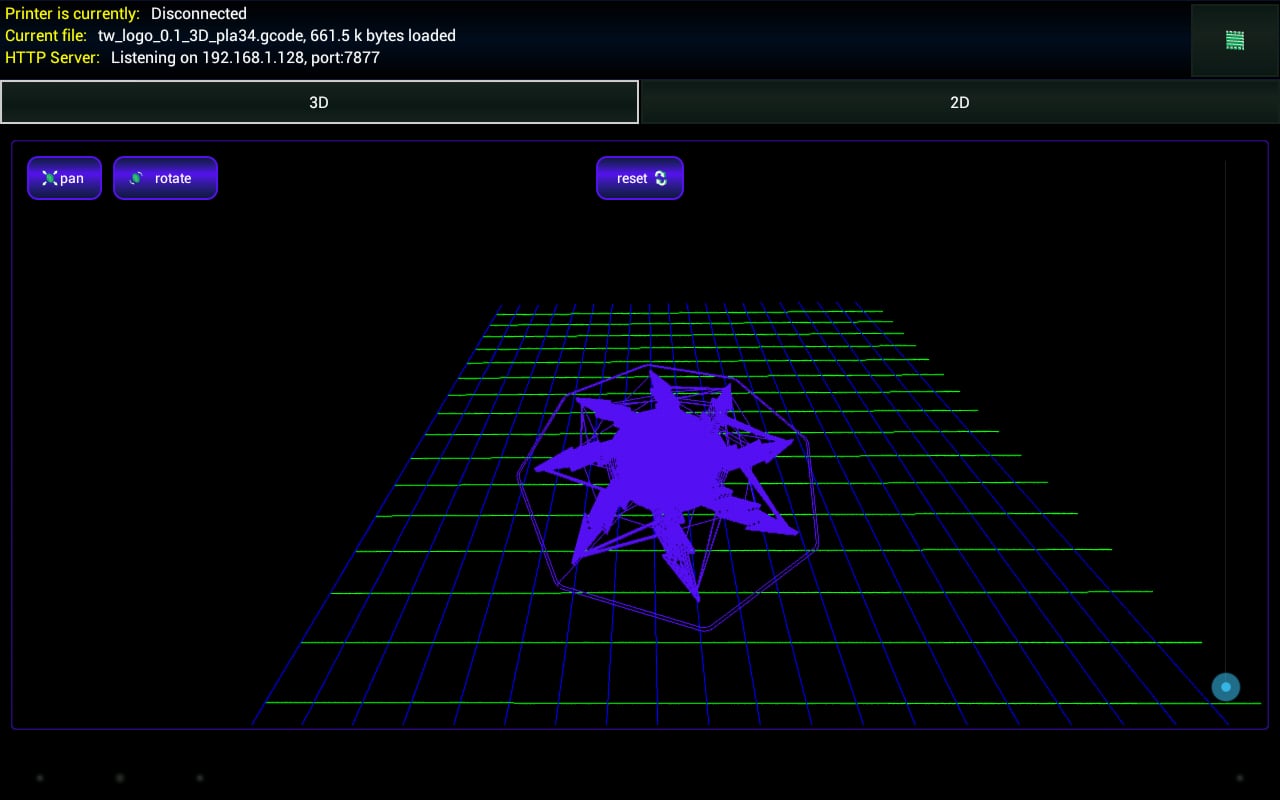Activate the rotate mode button
The width and height of the screenshot is (1280, 800).
165,178
